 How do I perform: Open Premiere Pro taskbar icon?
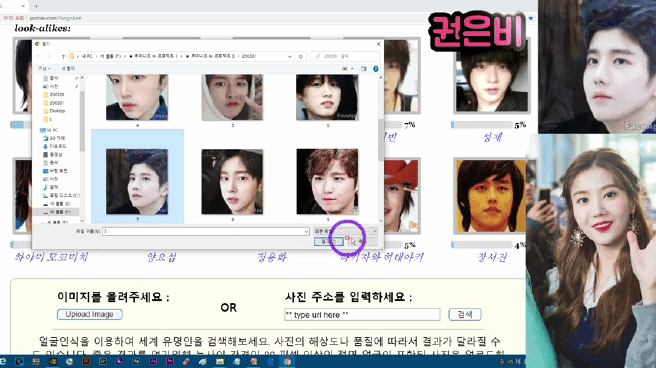click(x=170, y=362)
